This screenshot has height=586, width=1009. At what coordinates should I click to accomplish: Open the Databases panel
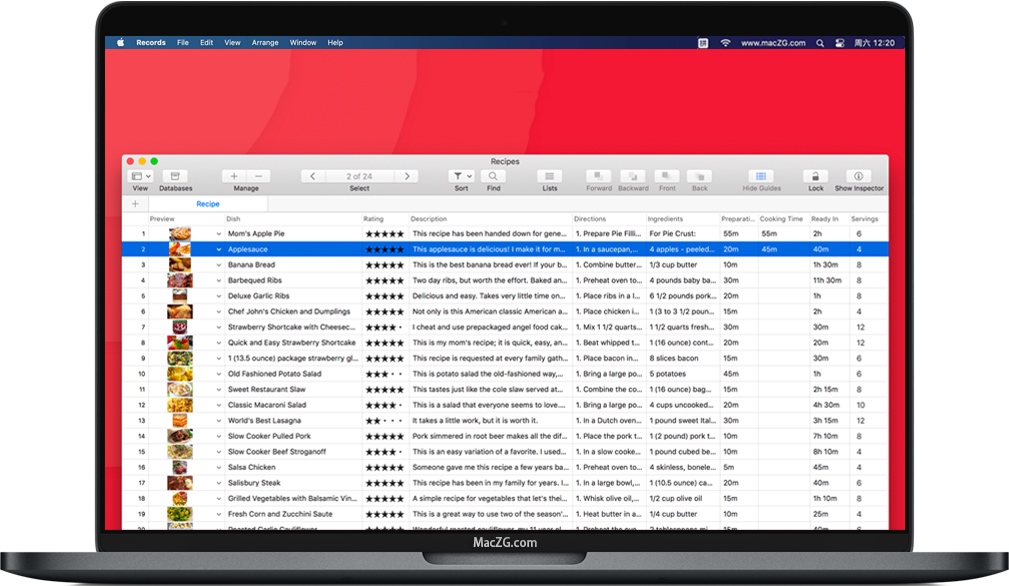point(175,174)
